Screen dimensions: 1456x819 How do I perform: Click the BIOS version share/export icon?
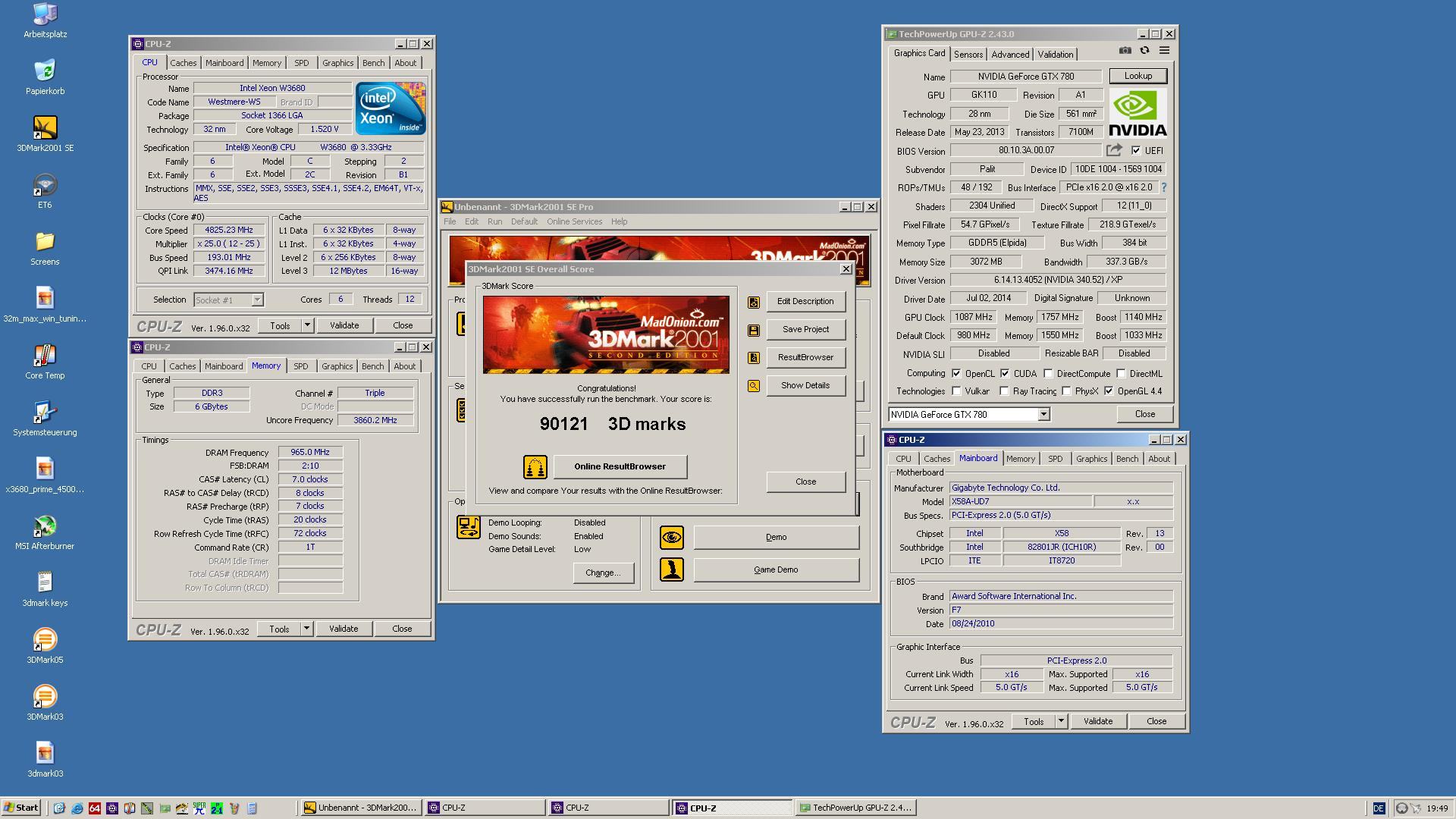[x=1114, y=150]
